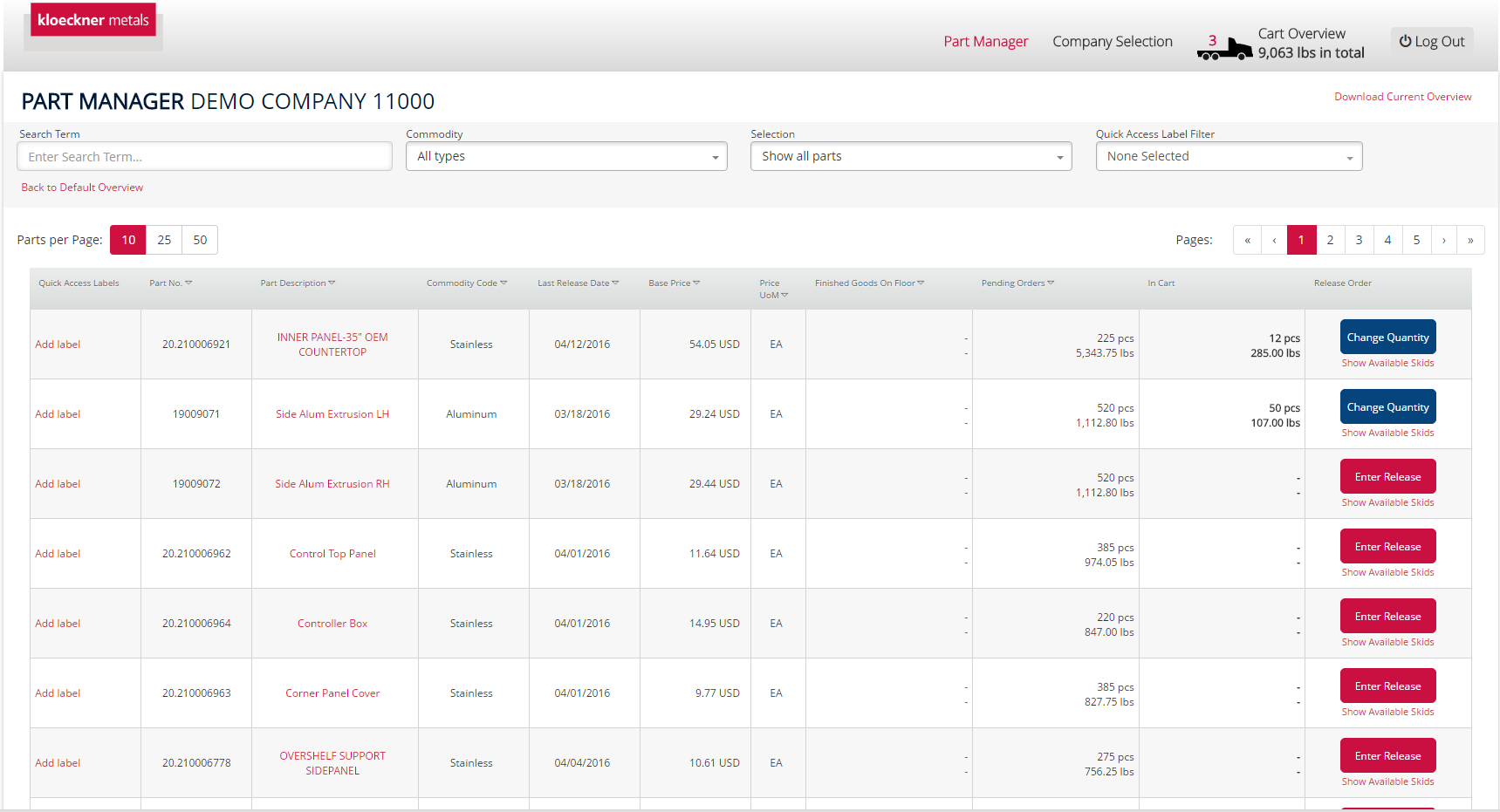Click the Search Term input field
The image size is (1500, 812).
pos(205,157)
